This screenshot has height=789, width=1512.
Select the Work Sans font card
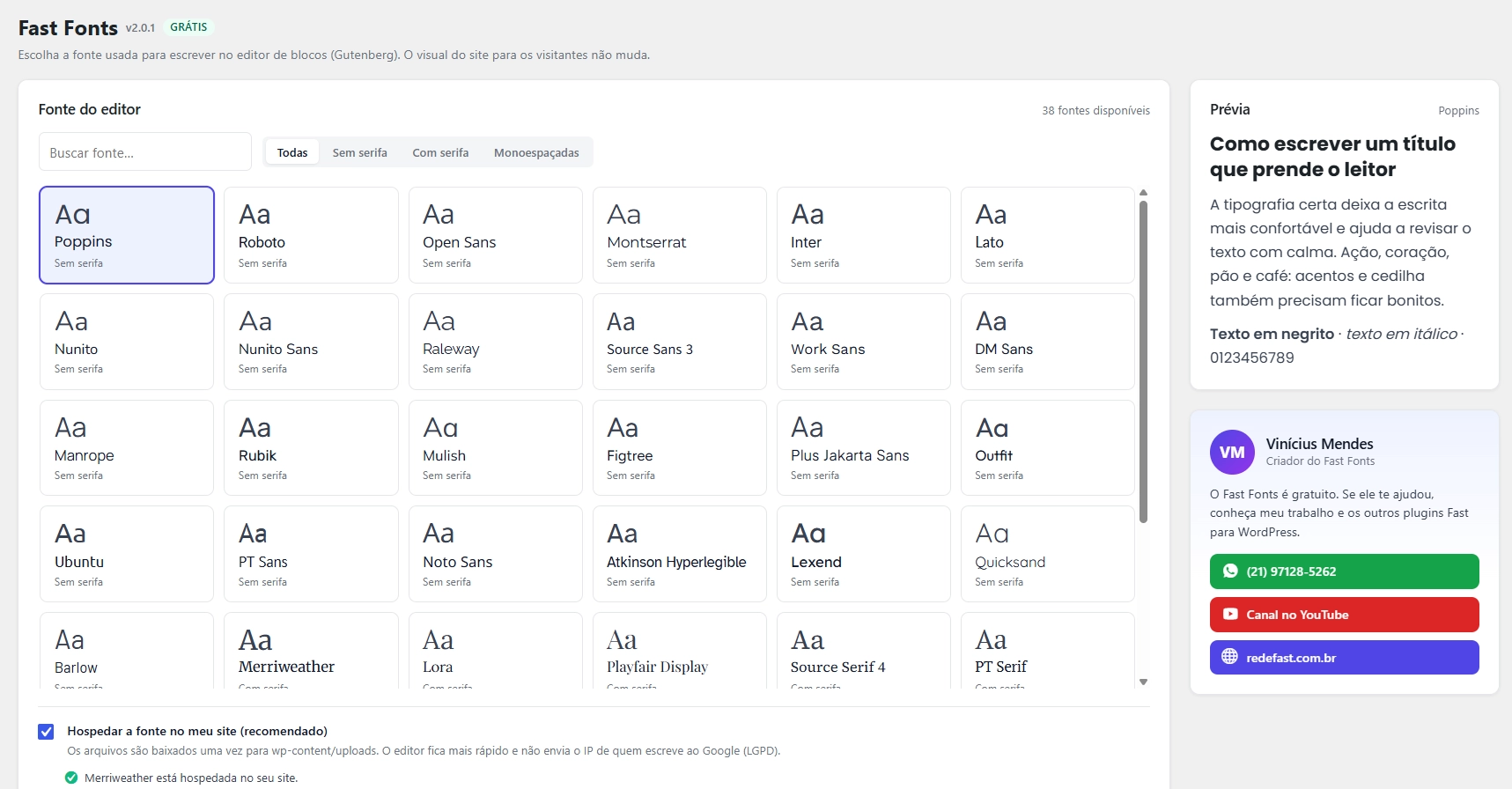pyautogui.click(x=863, y=342)
